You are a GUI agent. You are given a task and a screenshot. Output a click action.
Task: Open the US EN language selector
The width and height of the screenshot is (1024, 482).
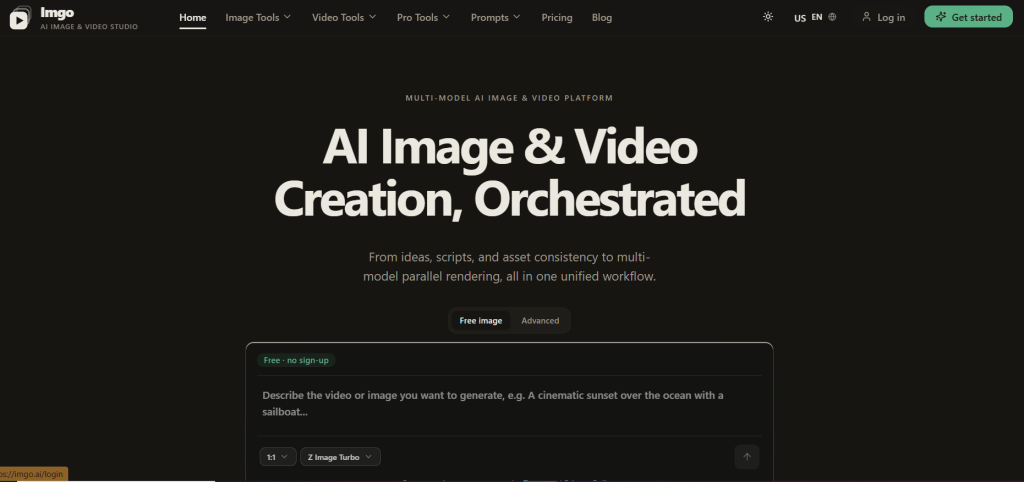coord(815,18)
